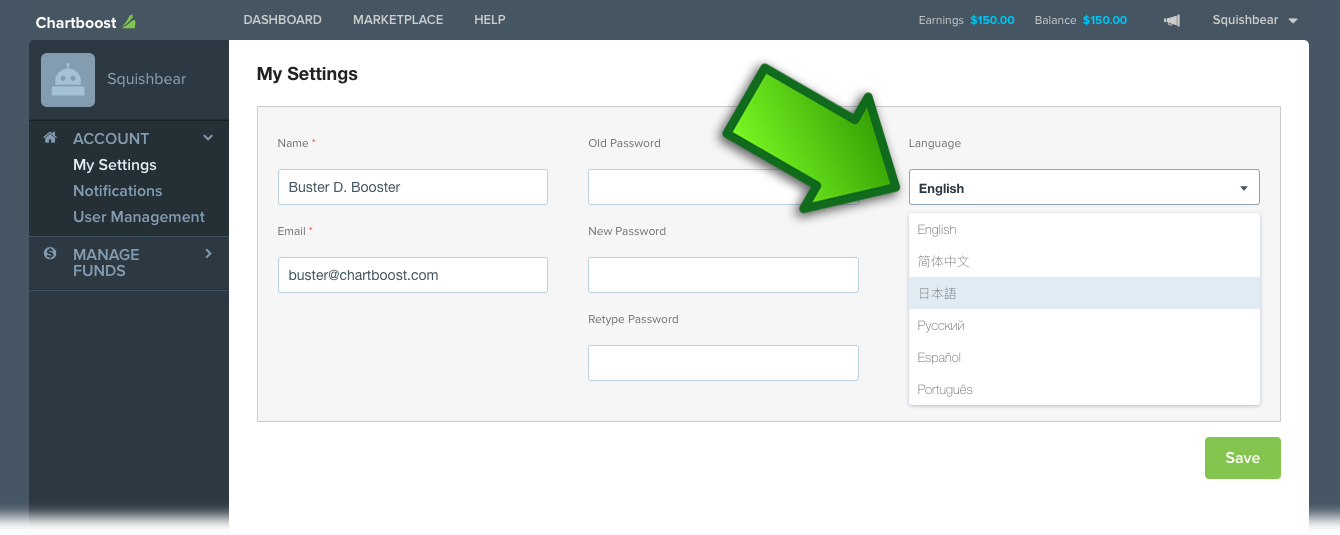Choose Español from language list

[1084, 357]
